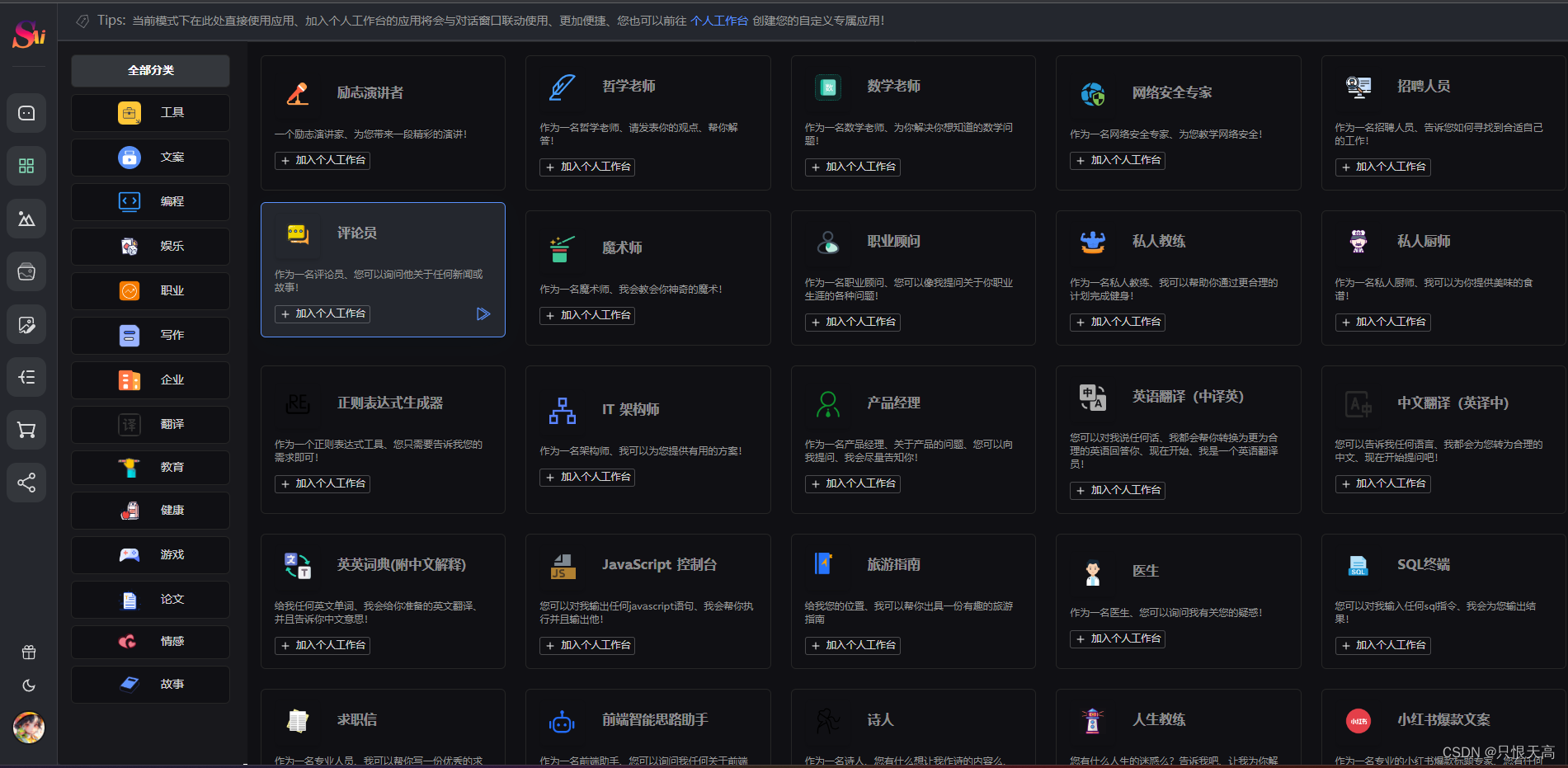Add 英英词典(附中文解释) to personal workbench
The width and height of the screenshot is (1568, 768).
(x=323, y=646)
